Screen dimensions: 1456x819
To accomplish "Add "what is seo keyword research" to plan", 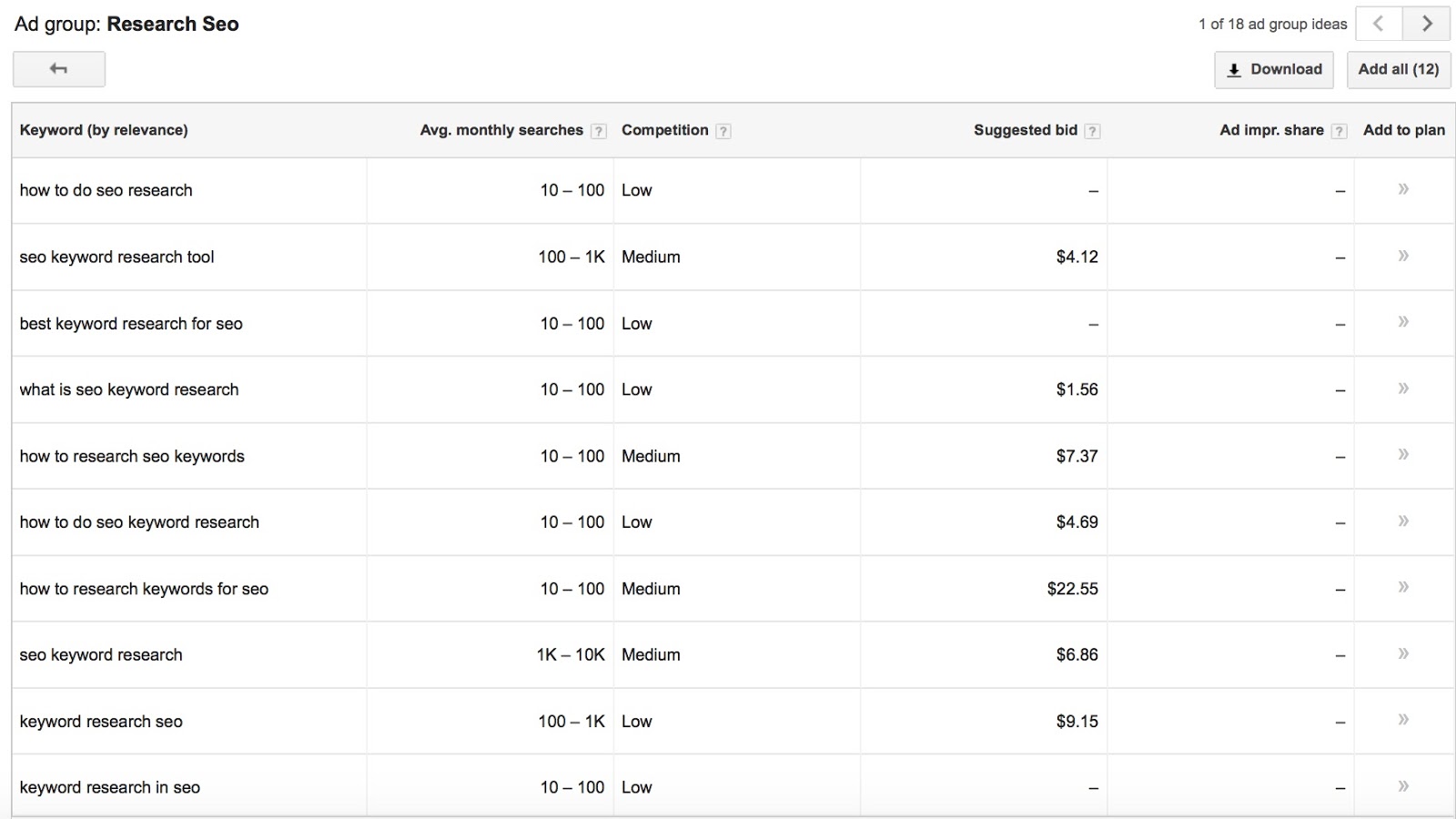I will 1402,389.
